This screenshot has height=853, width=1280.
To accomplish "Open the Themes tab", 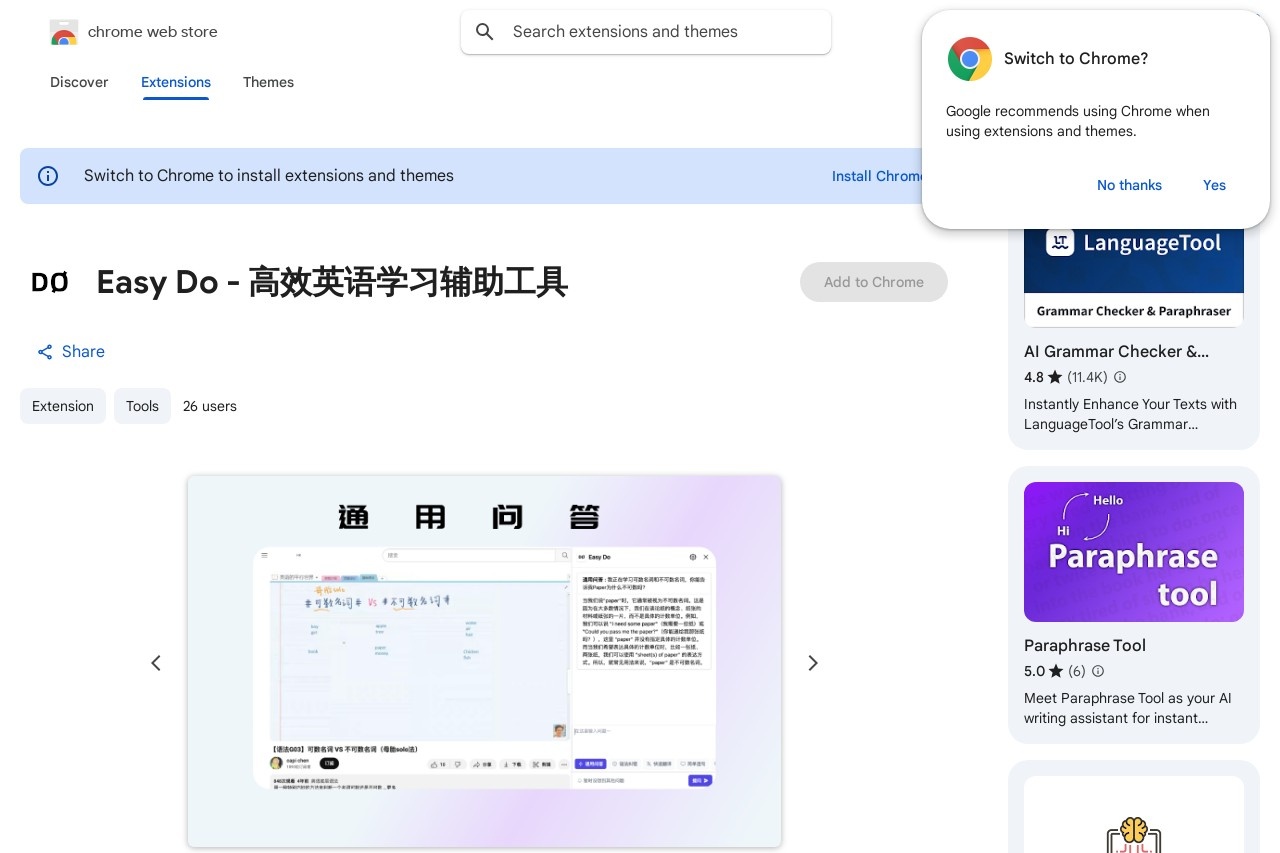I will [x=268, y=82].
